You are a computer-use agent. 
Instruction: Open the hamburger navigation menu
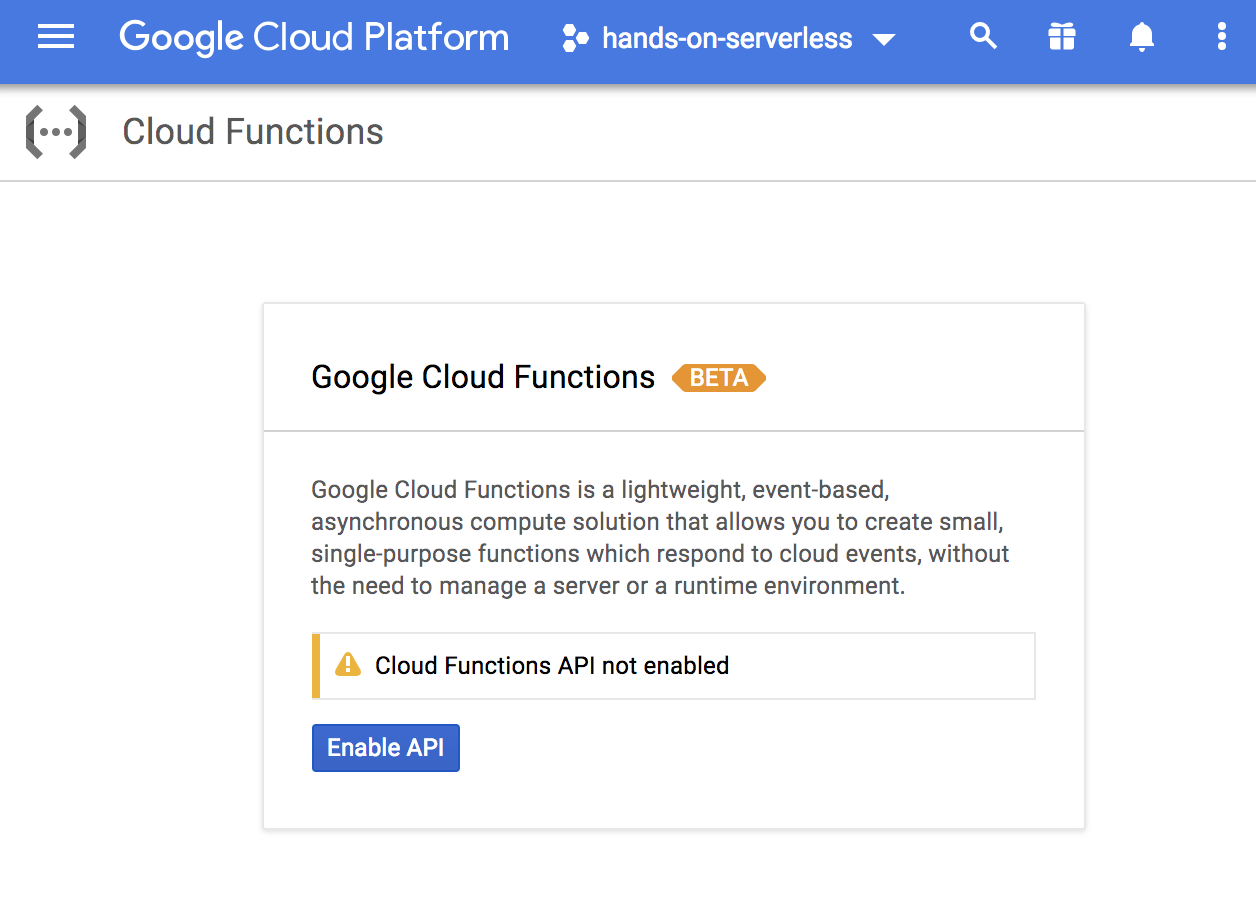click(x=56, y=38)
